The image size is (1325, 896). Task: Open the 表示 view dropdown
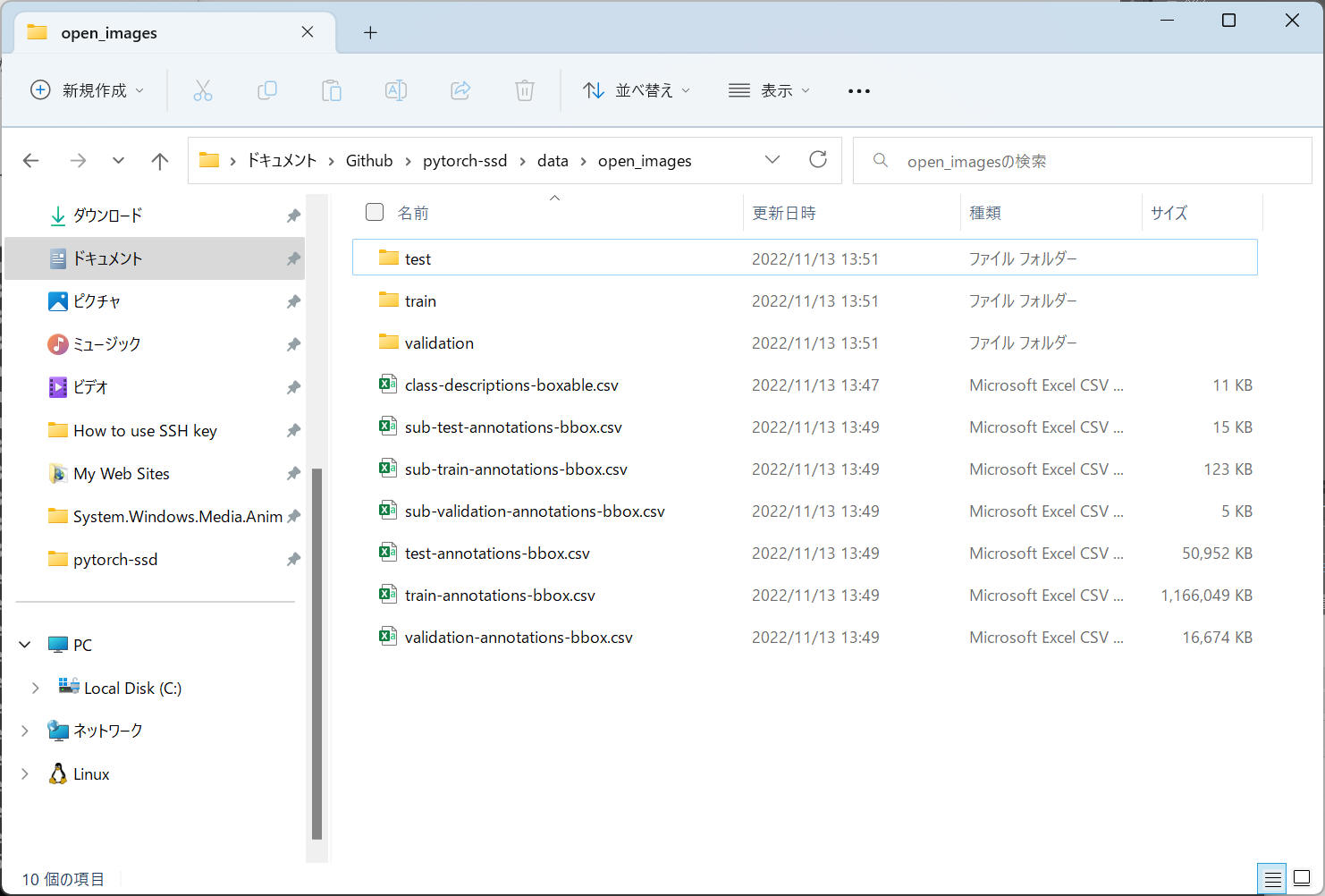[x=769, y=90]
